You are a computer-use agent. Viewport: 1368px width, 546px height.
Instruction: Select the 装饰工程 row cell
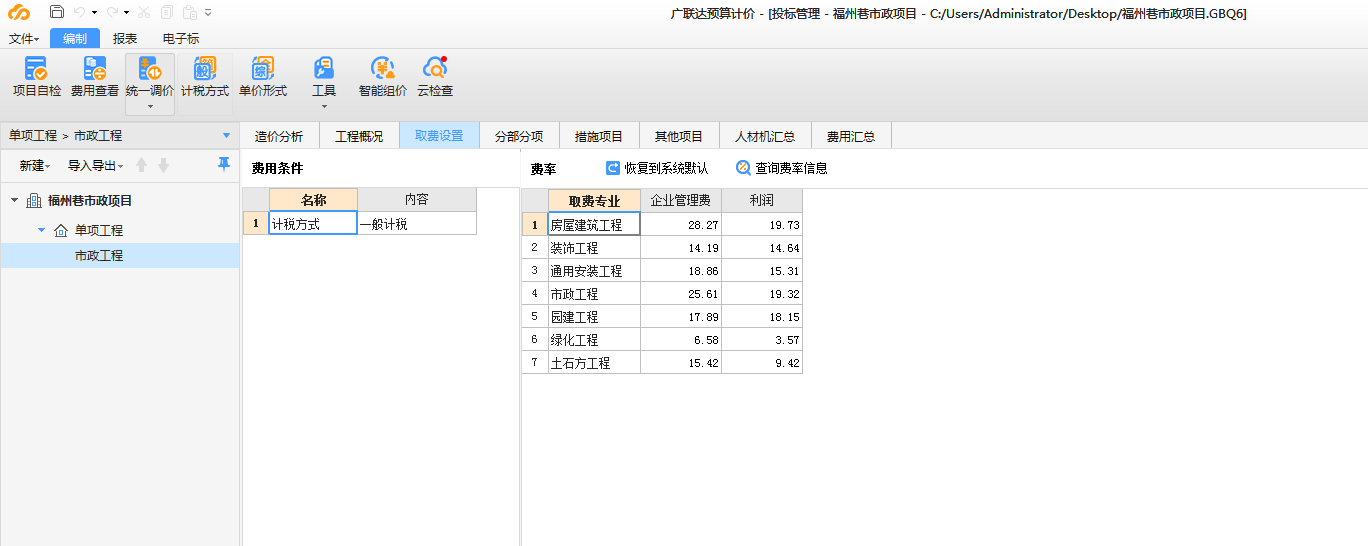point(594,248)
